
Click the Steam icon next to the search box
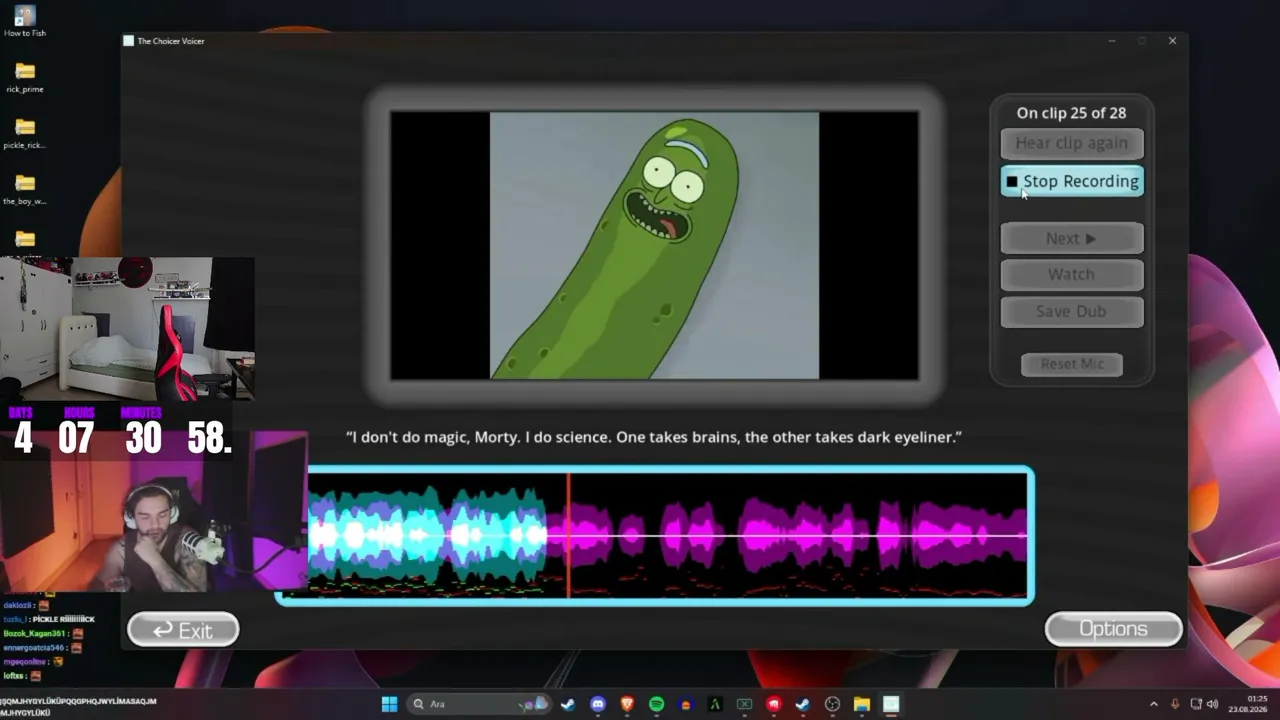568,704
